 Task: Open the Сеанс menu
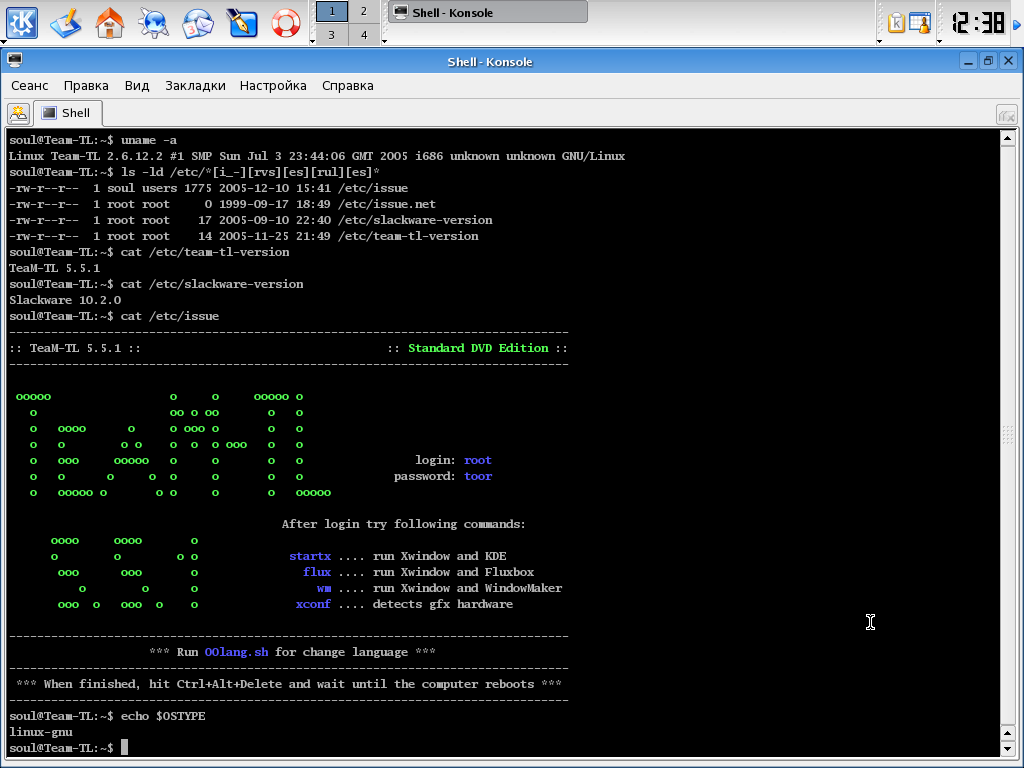click(x=29, y=86)
